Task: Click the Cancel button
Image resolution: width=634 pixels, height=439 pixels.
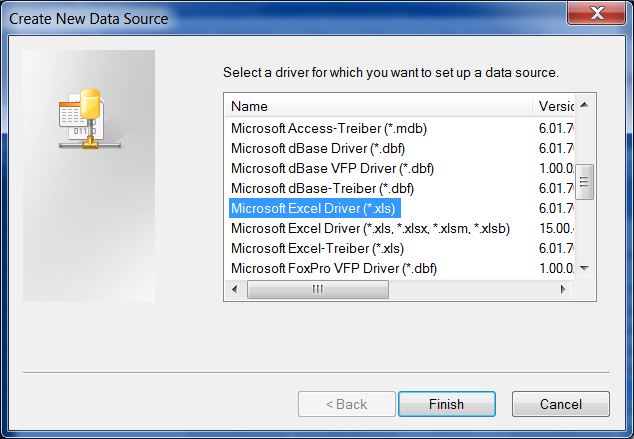Action: pyautogui.click(x=560, y=404)
